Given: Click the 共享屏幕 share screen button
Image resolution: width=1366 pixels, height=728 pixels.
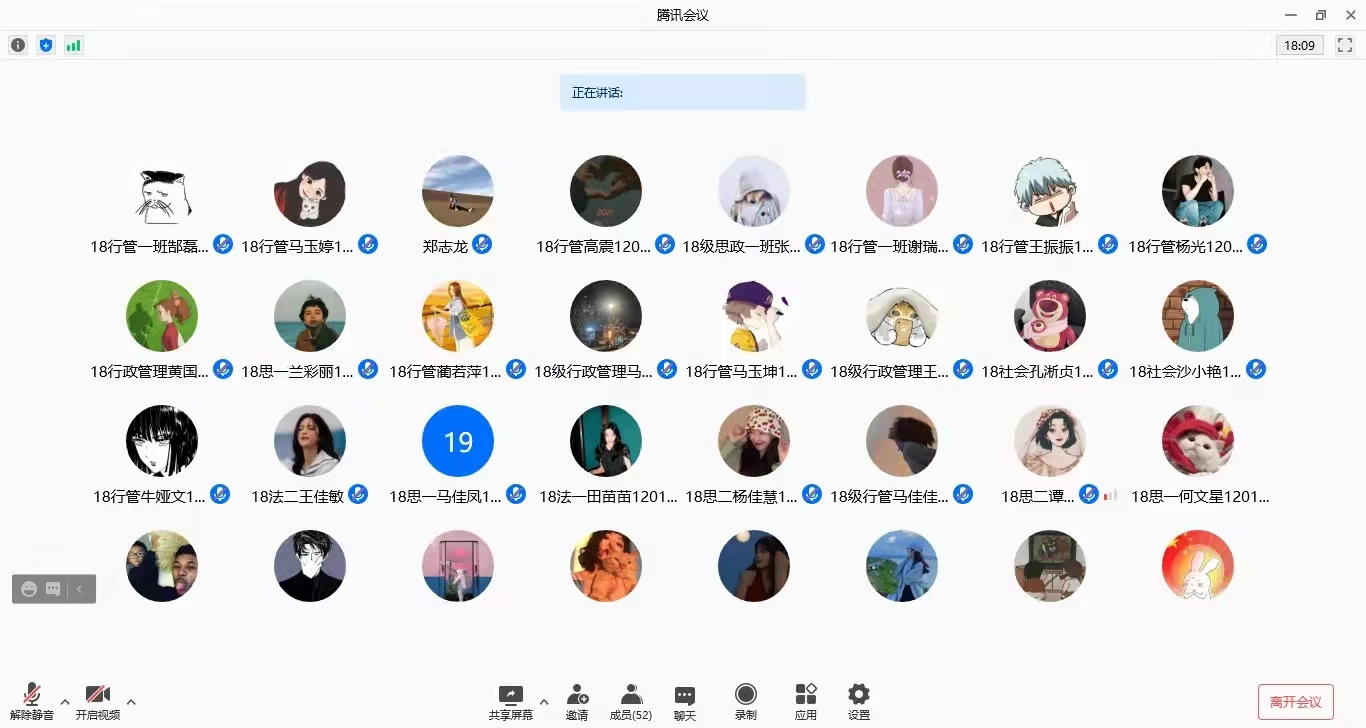Looking at the screenshot, I should (x=510, y=702).
